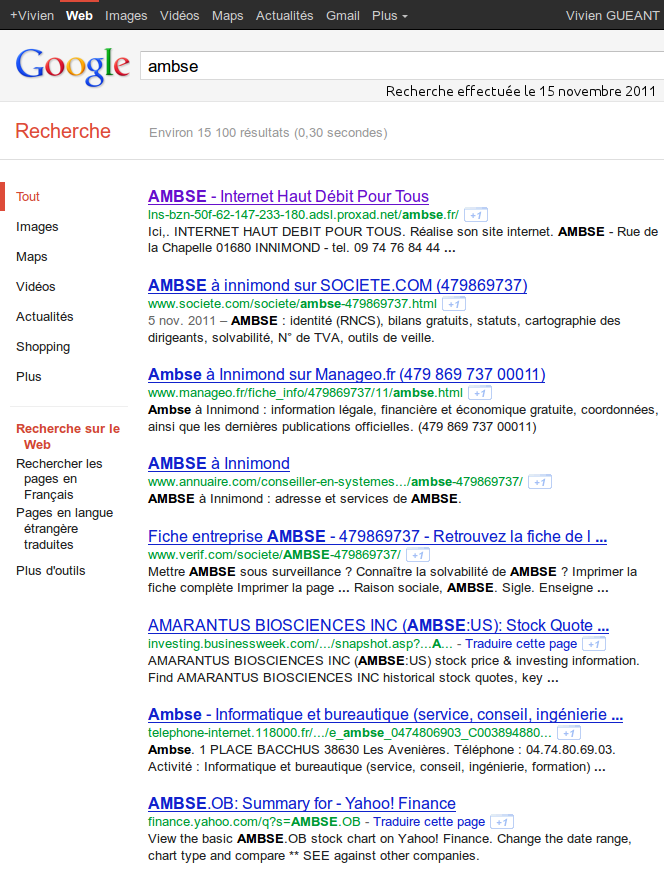Select Maps filter in left sidebar
664x869 pixels.
[32, 257]
